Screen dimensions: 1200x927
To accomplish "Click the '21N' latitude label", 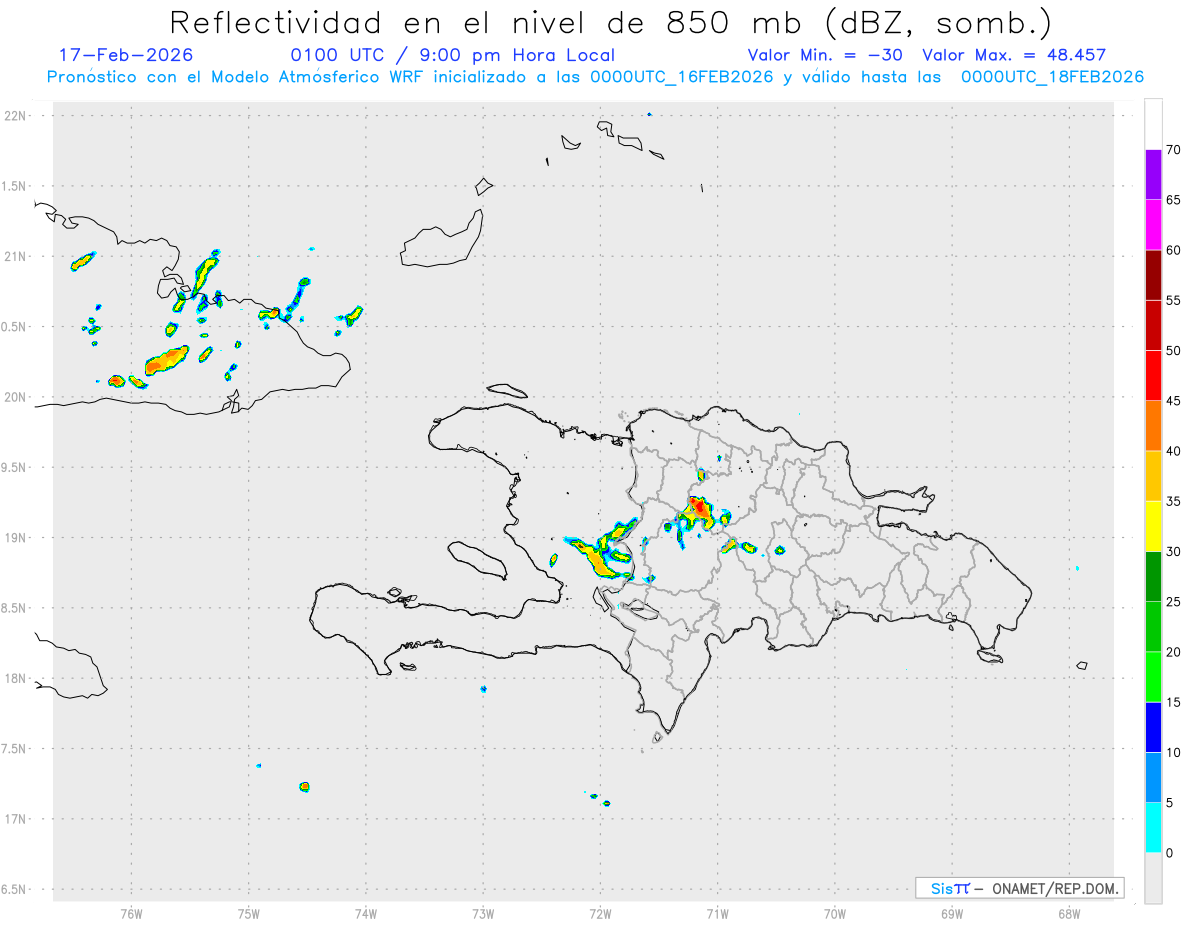I will click(x=17, y=256).
